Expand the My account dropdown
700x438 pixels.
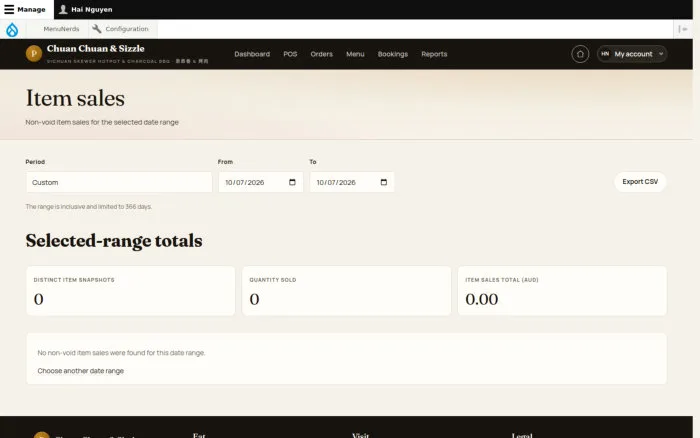[x=632, y=54]
